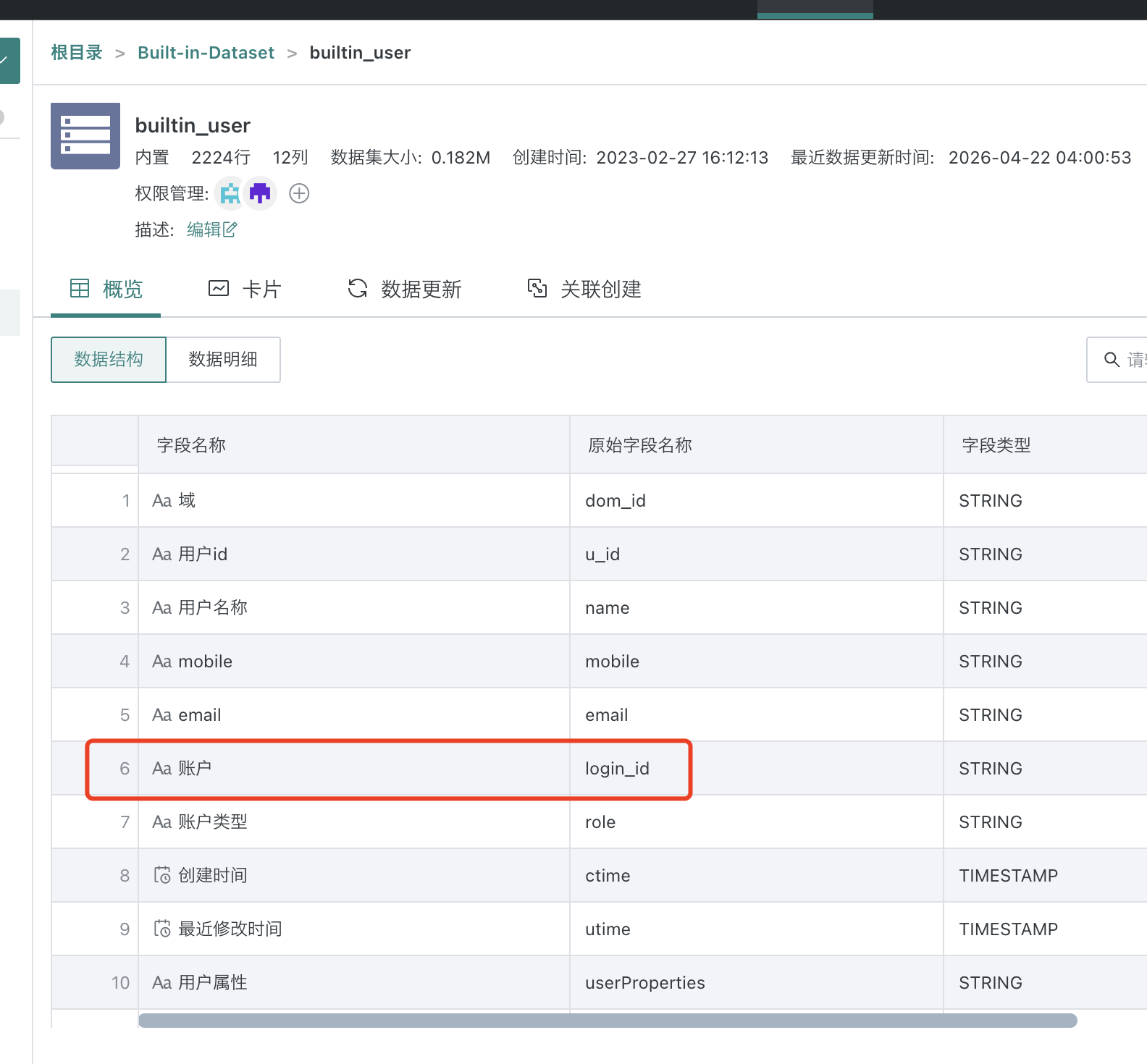
Task: Click the green check button in left sidebar
Action: 9,61
